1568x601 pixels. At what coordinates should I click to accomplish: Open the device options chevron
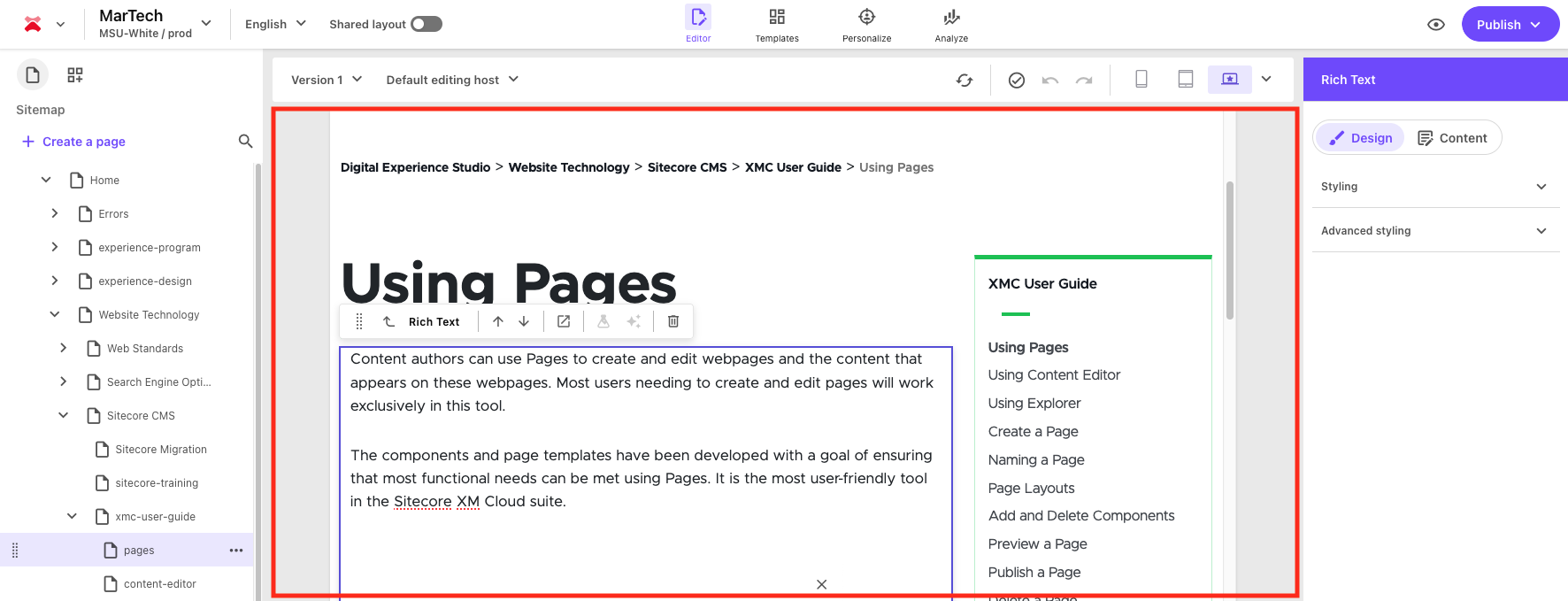(x=1266, y=79)
